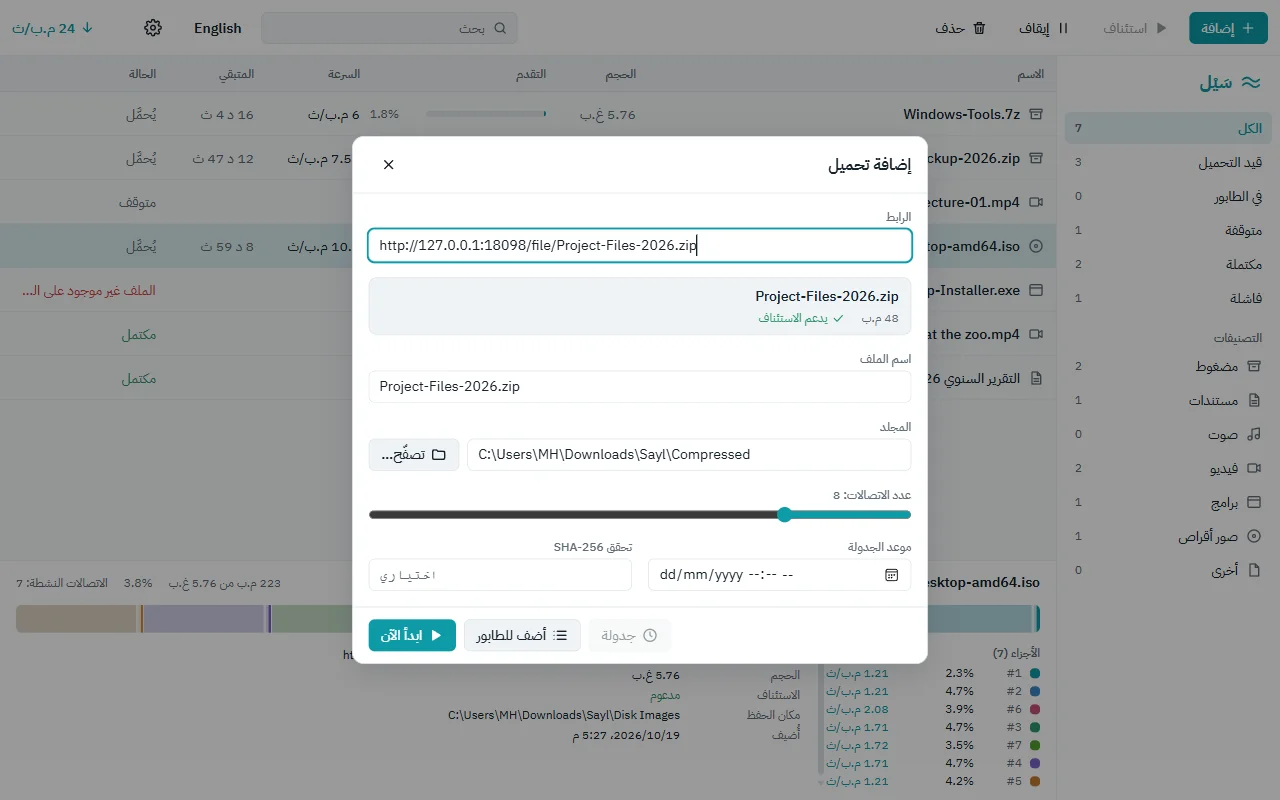
Task: Click the عدد الاتصالات slider handle
Action: [785, 515]
